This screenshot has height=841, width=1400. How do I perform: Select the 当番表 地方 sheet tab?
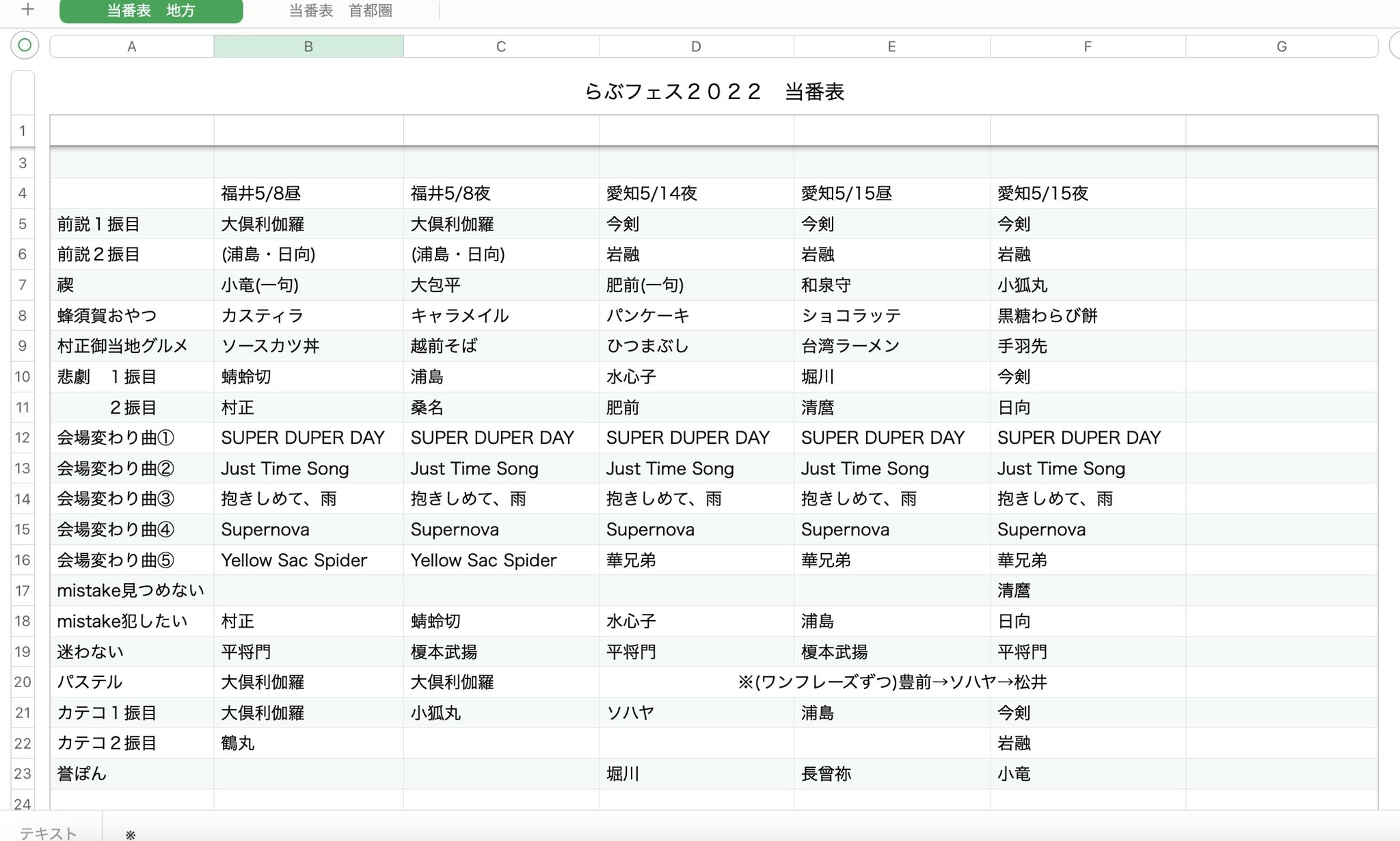pyautogui.click(x=151, y=11)
